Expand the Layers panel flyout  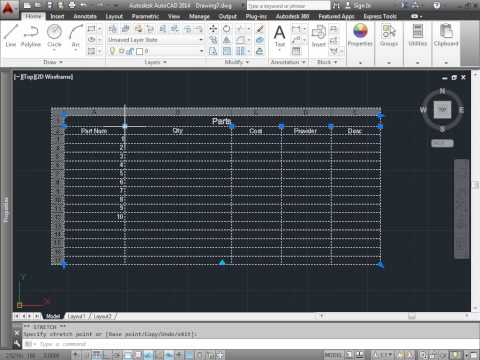pos(155,62)
